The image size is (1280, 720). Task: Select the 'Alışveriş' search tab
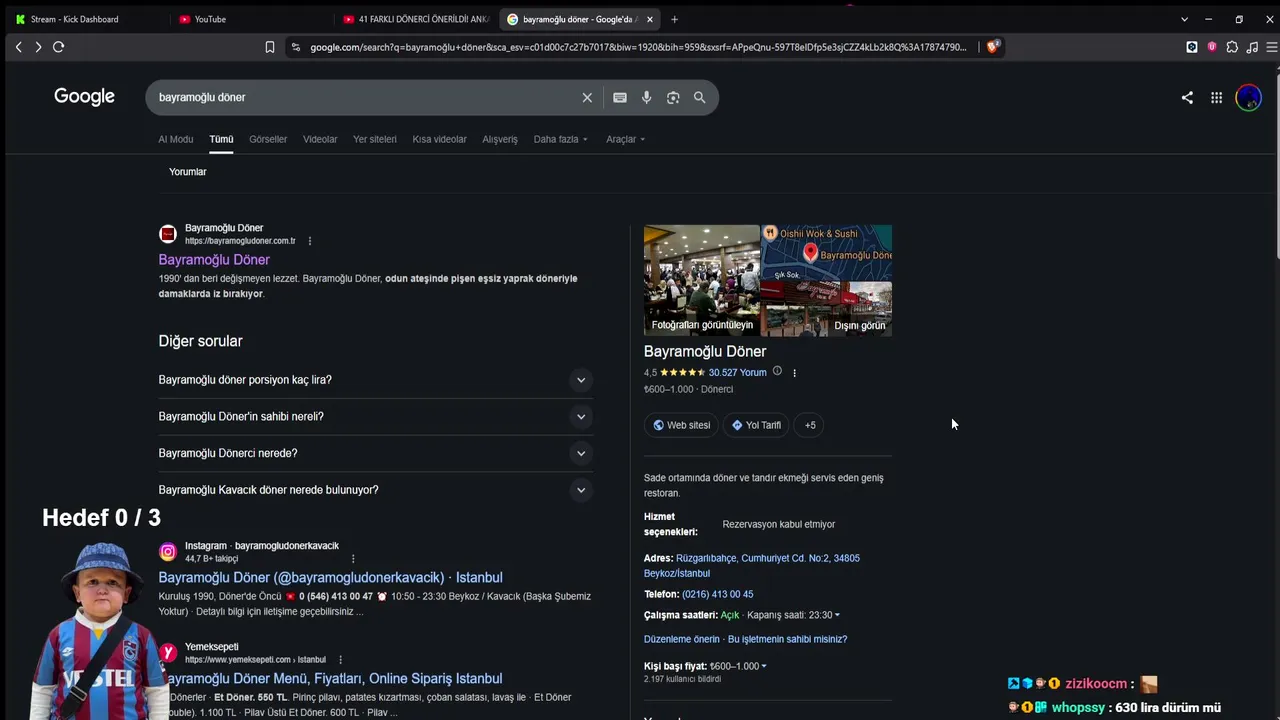click(500, 139)
